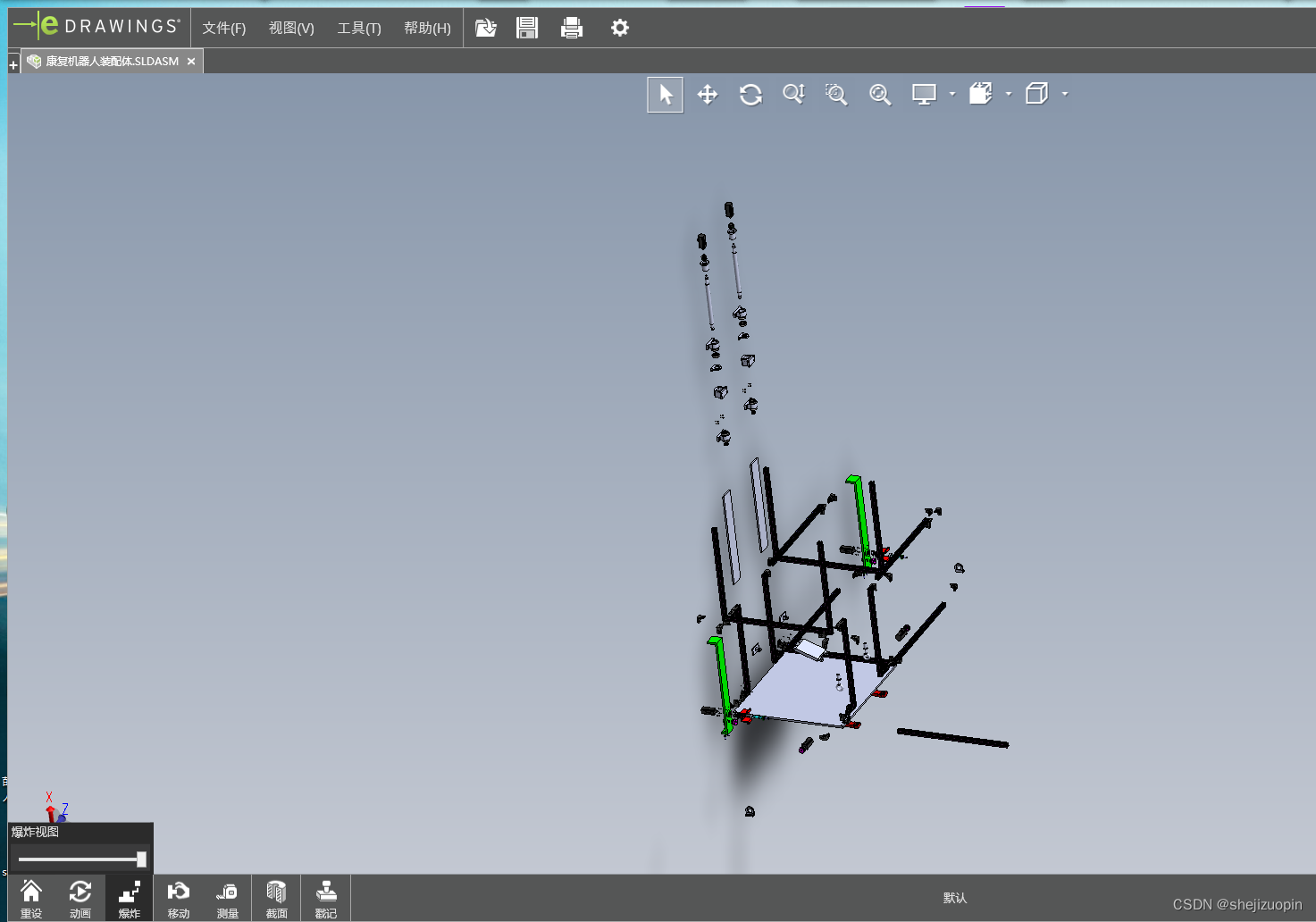Open the Settings gear icon
The image size is (1316, 922).
pyautogui.click(x=619, y=28)
